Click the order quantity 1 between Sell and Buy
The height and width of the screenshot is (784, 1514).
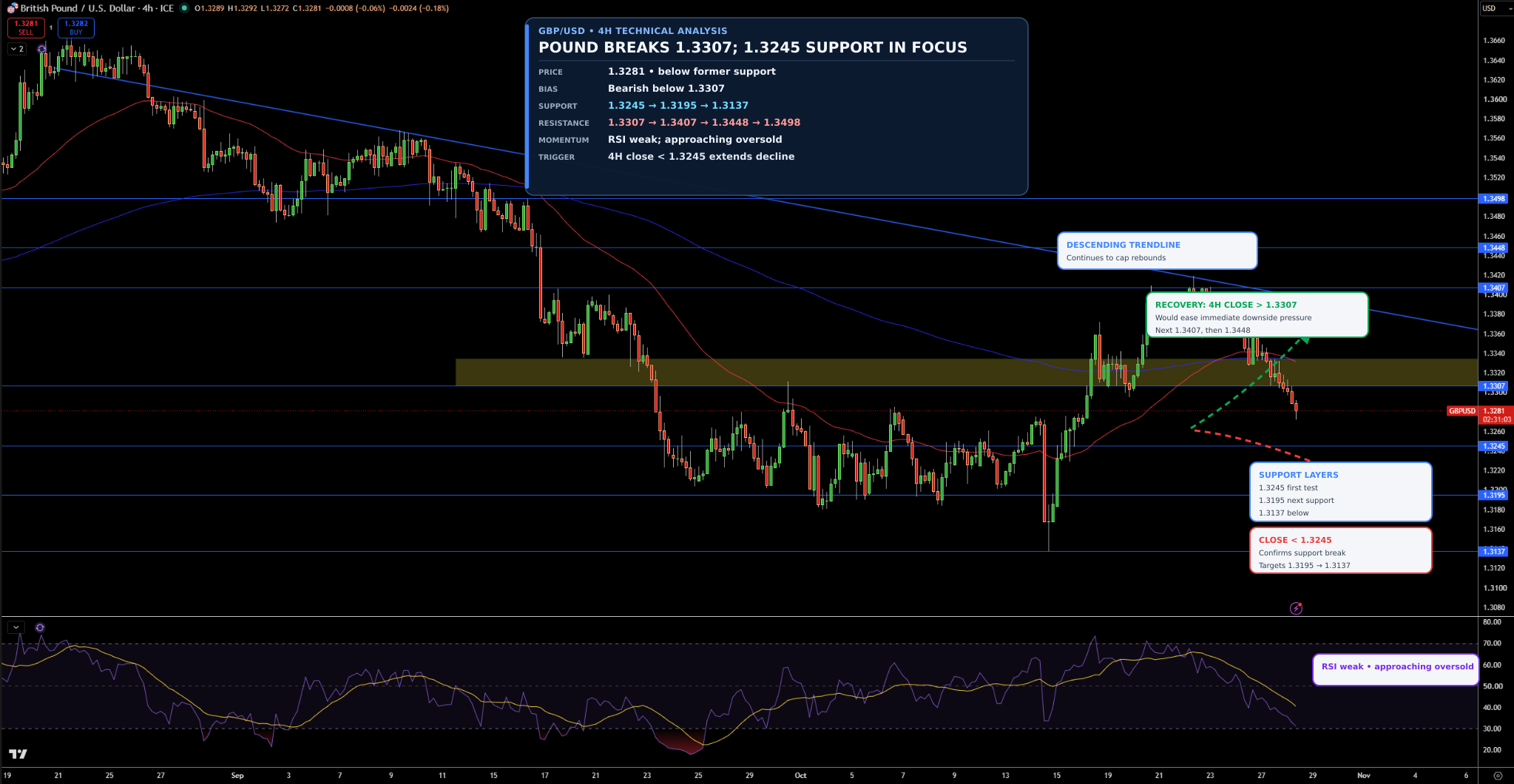pos(51,28)
